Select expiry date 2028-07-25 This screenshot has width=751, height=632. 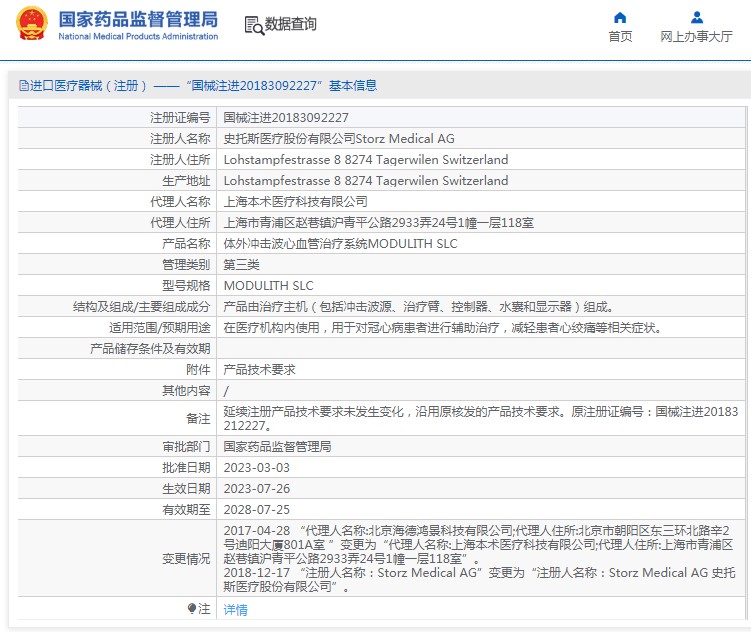click(x=256, y=510)
